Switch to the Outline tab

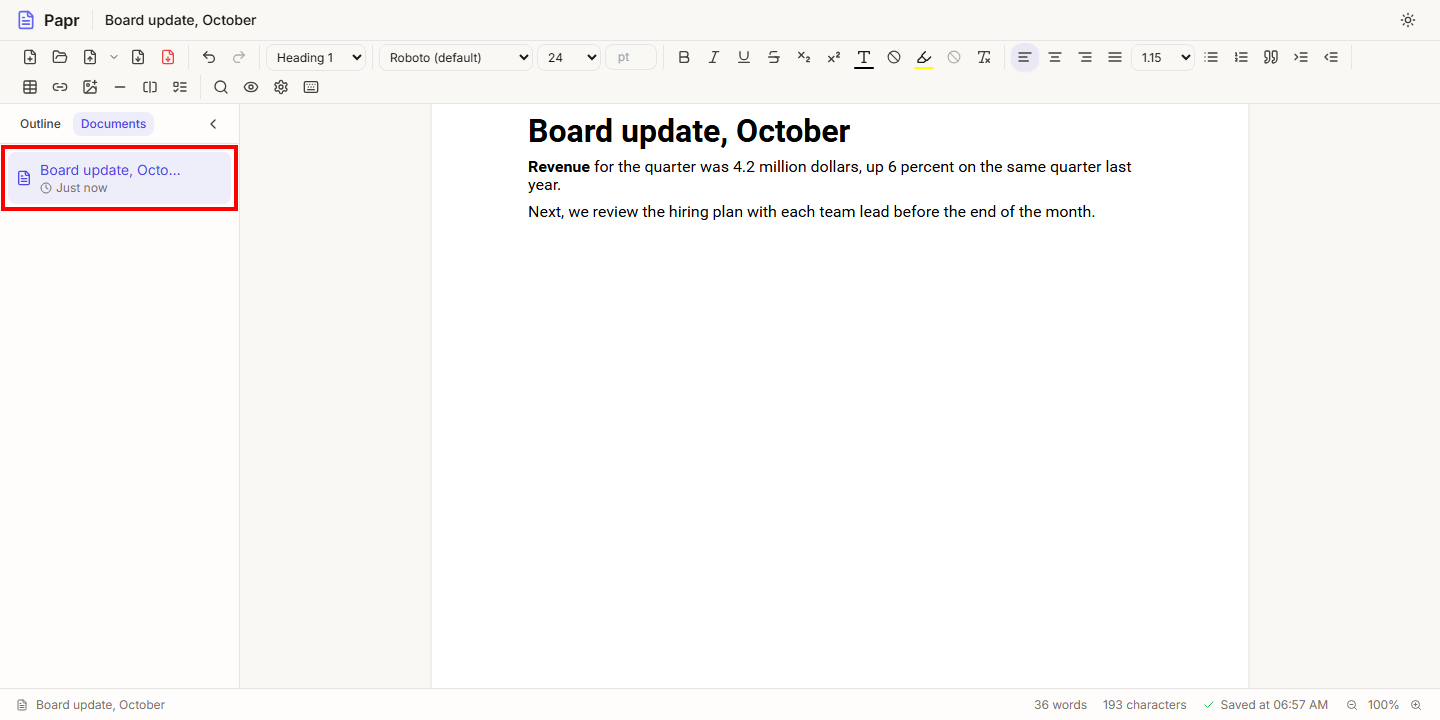tap(40, 124)
